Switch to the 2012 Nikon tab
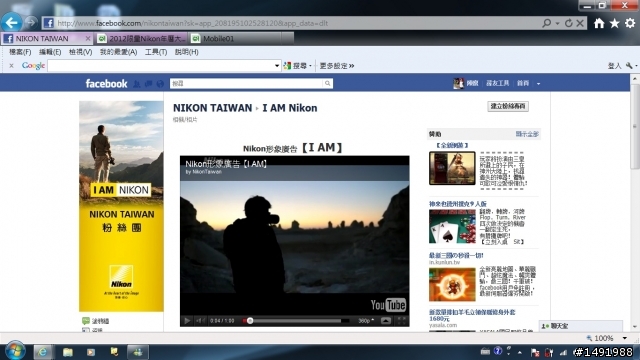The width and height of the screenshot is (640, 360). point(142,38)
